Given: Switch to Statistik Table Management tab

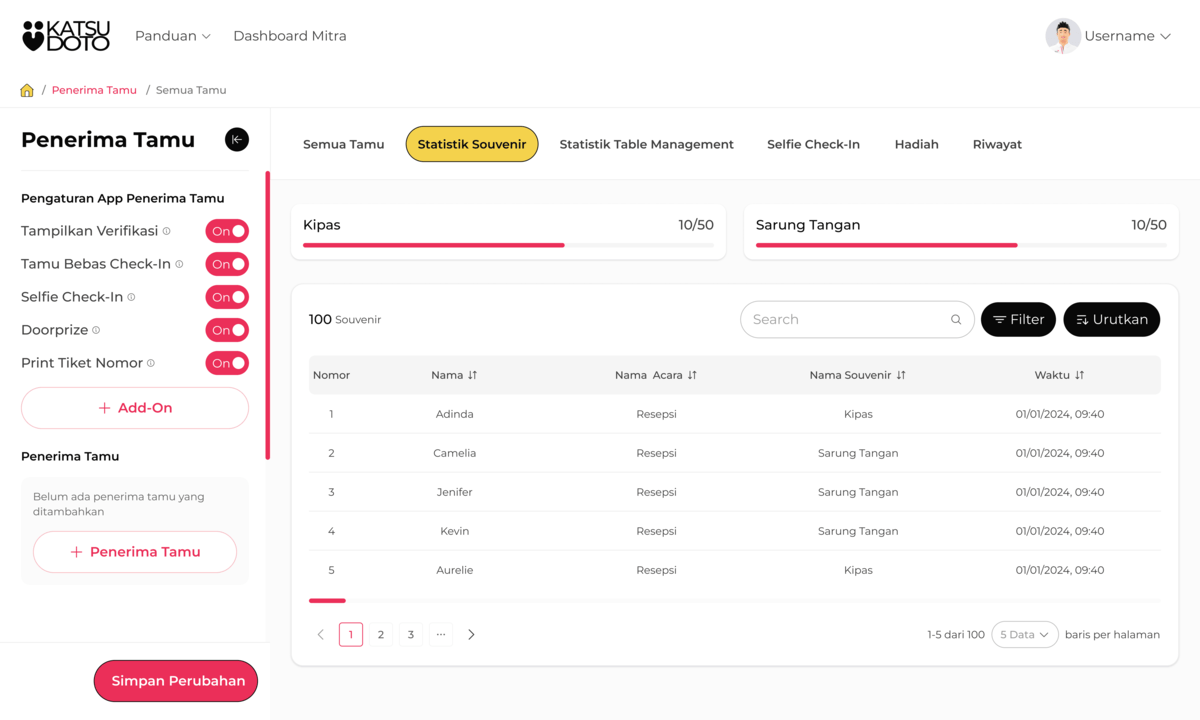Looking at the screenshot, I should coord(646,144).
